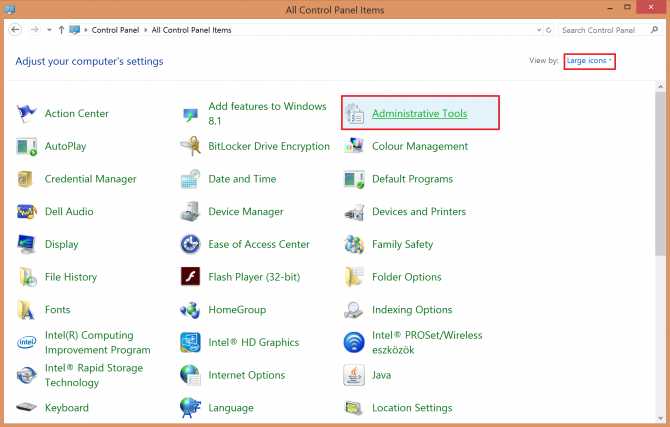
Task: Open the Fonts folder icon
Action: (26, 310)
